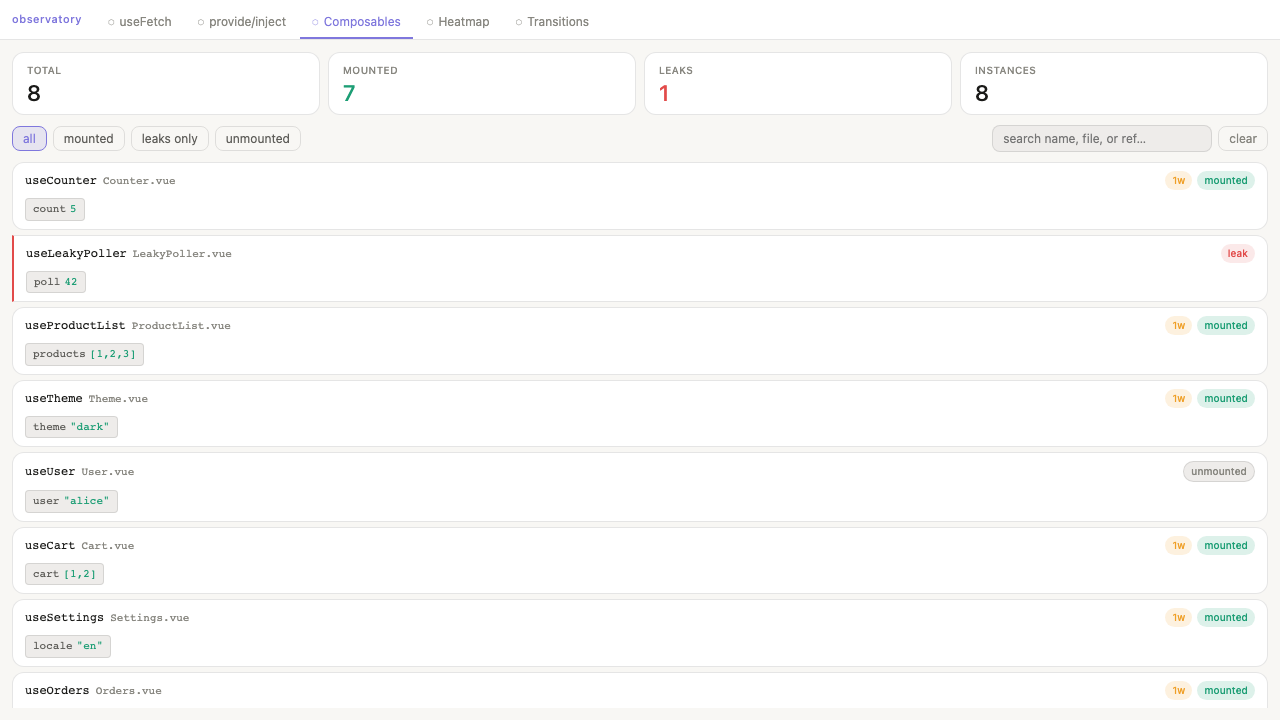This screenshot has width=1280, height=720.
Task: Click the status dot beside provide/inject tab
Action: tap(203, 21)
